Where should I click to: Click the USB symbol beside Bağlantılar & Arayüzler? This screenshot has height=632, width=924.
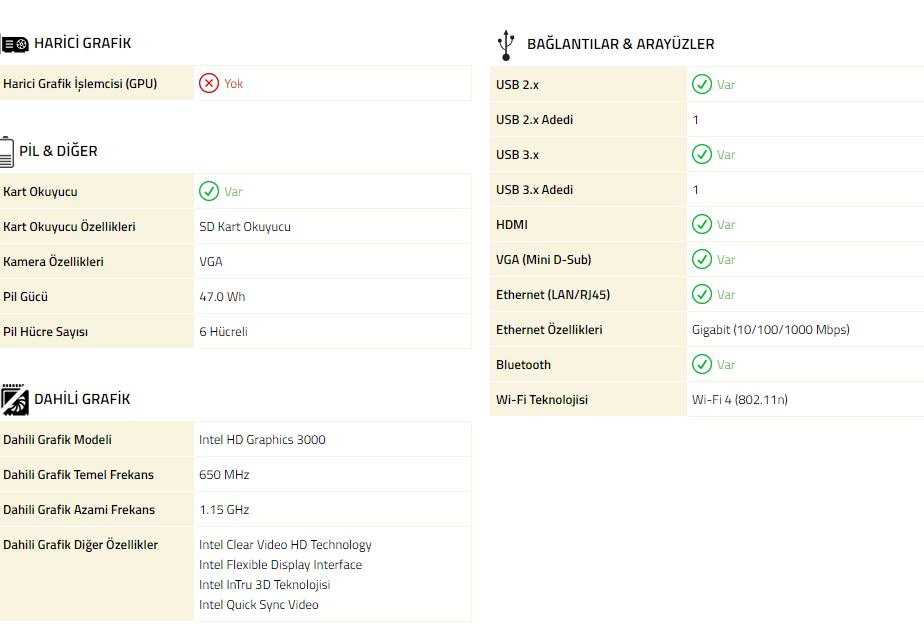[506, 45]
